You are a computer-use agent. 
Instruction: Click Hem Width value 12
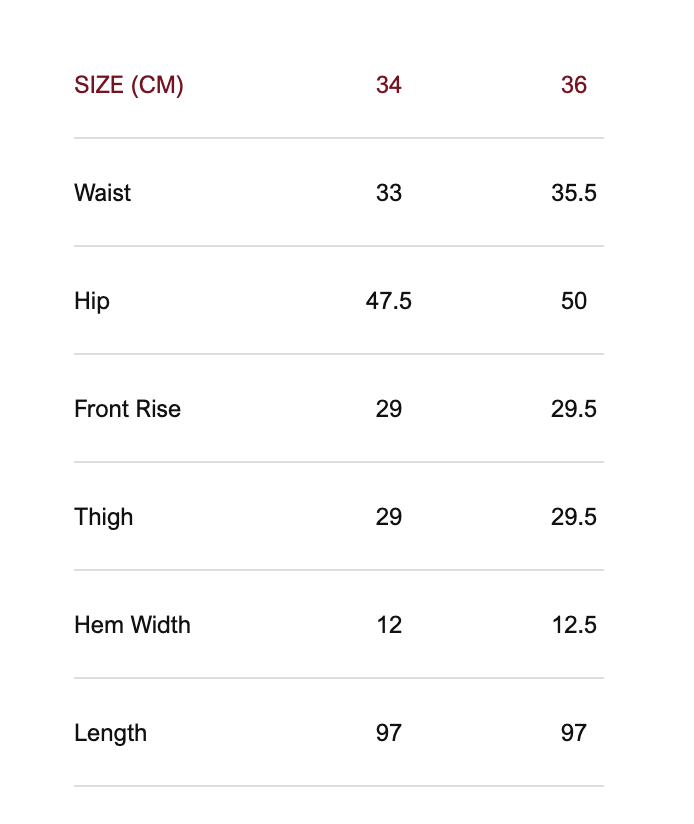click(389, 625)
